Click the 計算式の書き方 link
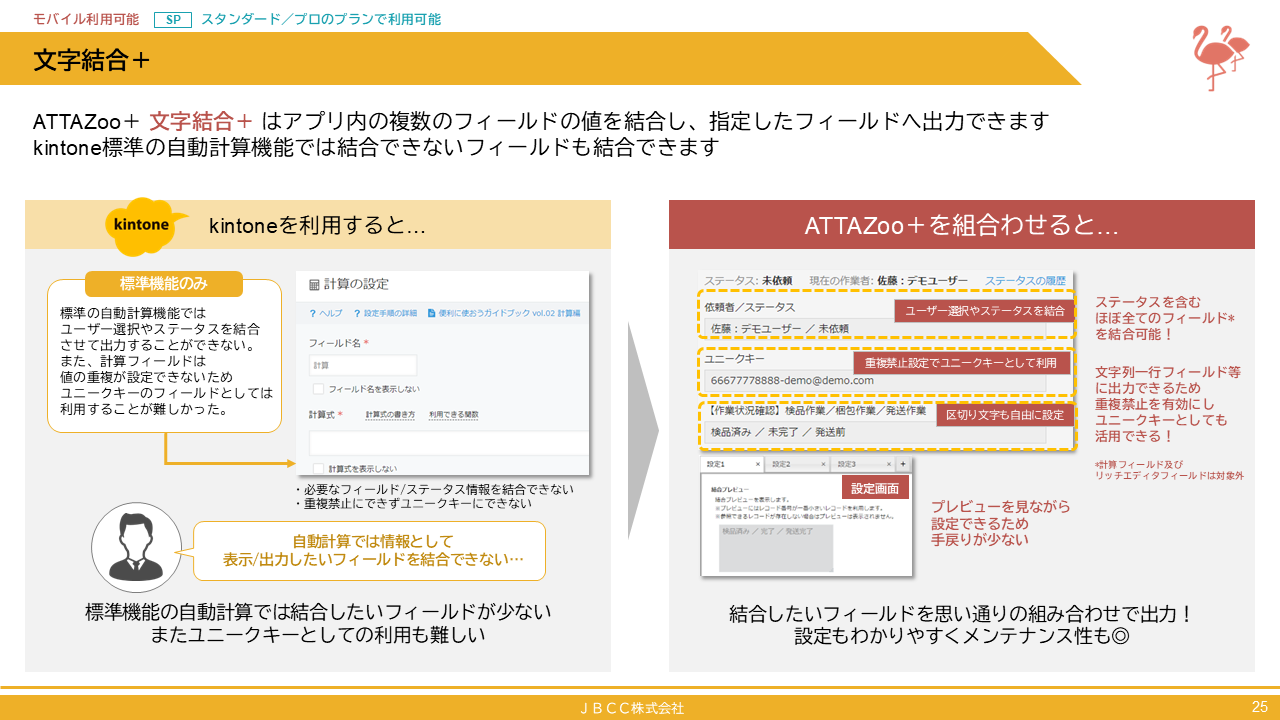This screenshot has width=1280, height=720. [x=389, y=414]
